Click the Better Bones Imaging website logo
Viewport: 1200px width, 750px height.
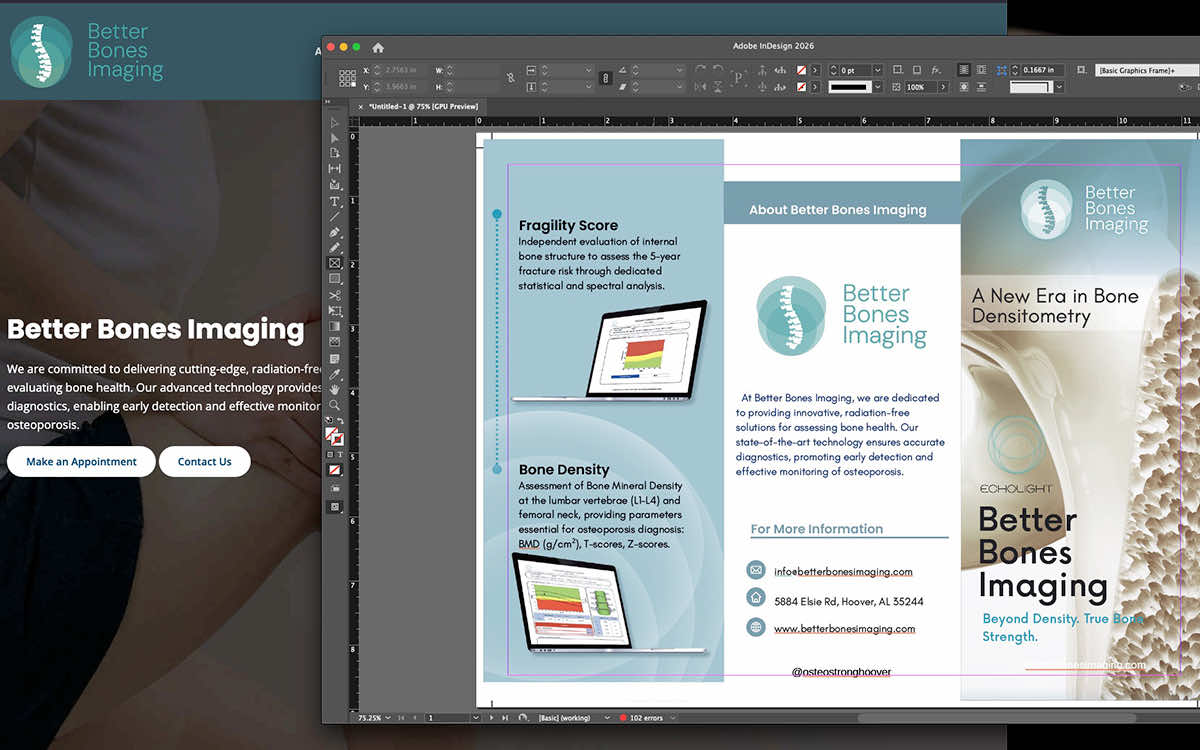coord(87,51)
